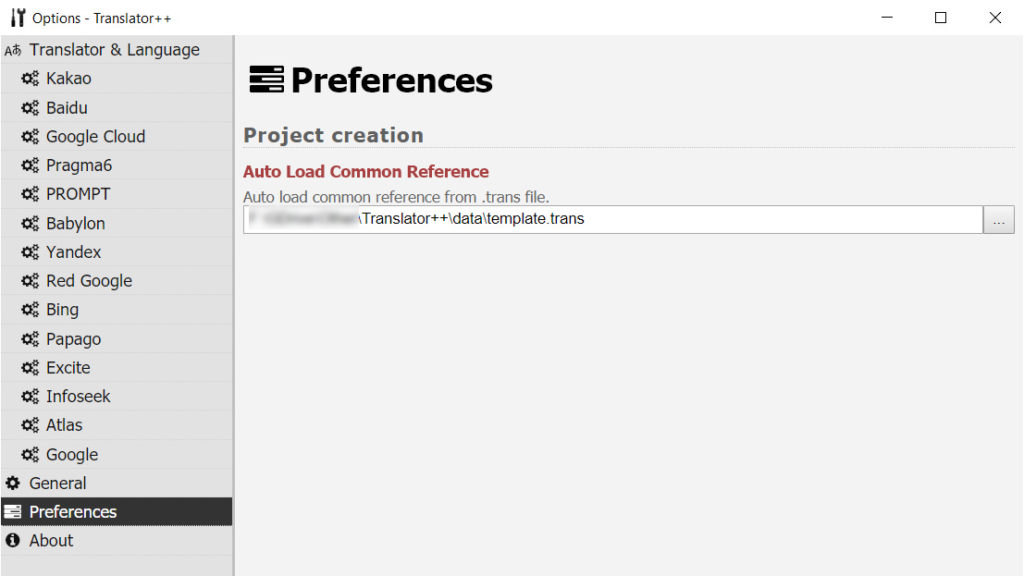The width and height of the screenshot is (1024, 576).
Task: Click the Translator & Language icon
Action: [13, 50]
